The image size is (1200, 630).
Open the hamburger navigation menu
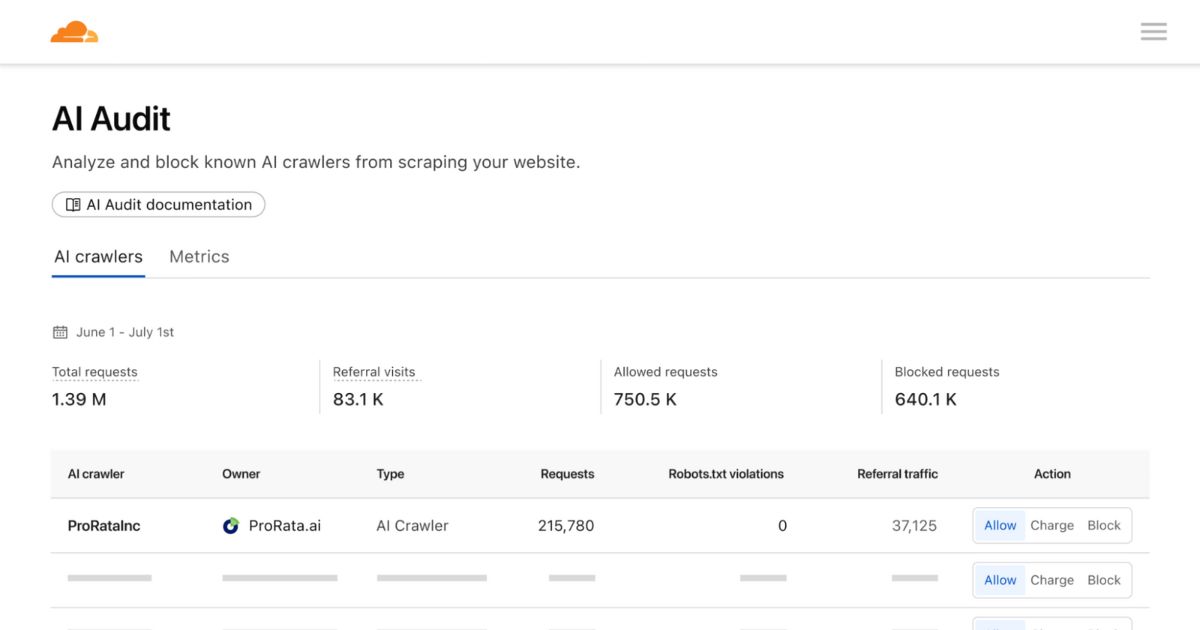pyautogui.click(x=1153, y=31)
